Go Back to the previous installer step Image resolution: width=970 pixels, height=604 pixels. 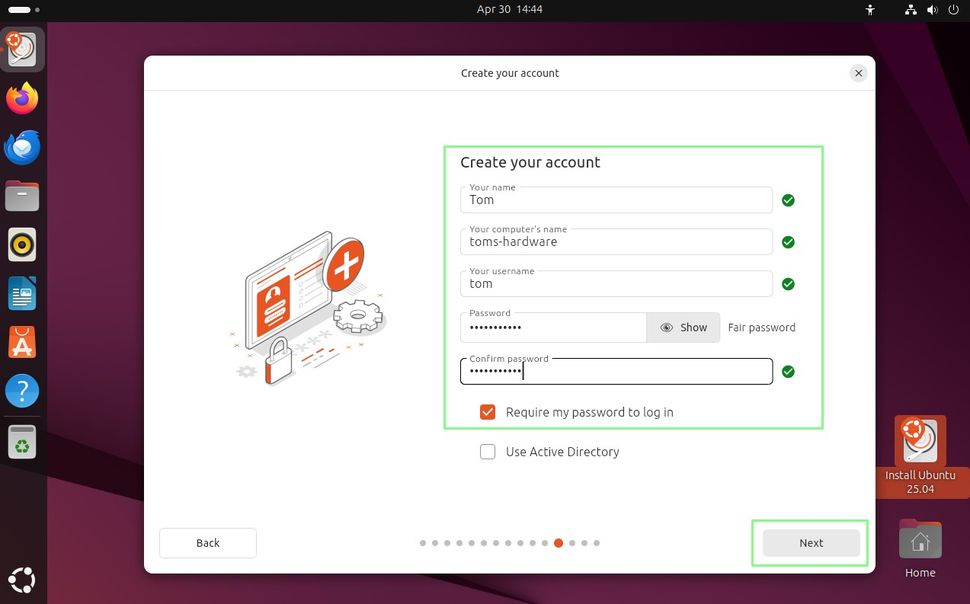pyautogui.click(x=207, y=542)
